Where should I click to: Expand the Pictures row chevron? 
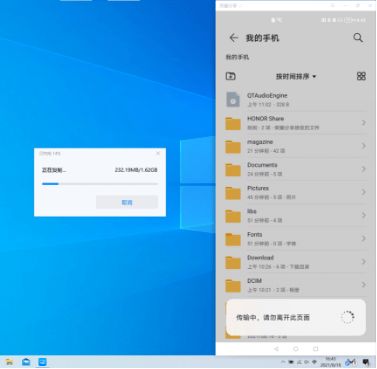click(x=363, y=192)
